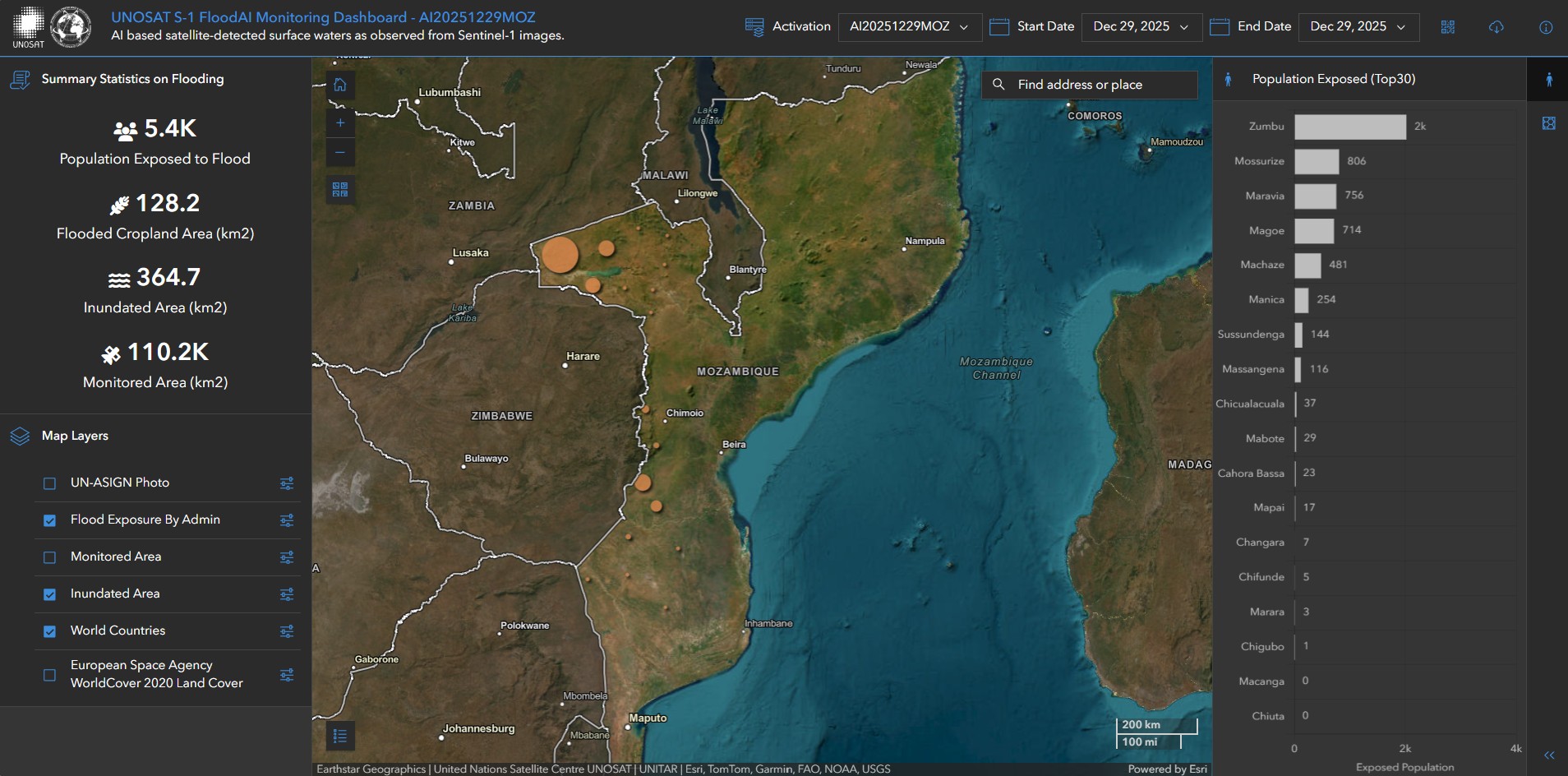Collapse the right panel with double chevron
Image resolution: width=1568 pixels, height=776 pixels.
pyautogui.click(x=1548, y=755)
